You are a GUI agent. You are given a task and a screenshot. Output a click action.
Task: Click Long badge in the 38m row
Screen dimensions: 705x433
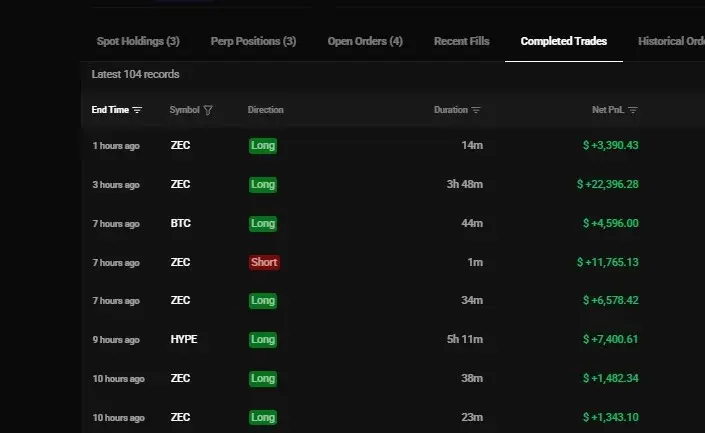(x=263, y=379)
